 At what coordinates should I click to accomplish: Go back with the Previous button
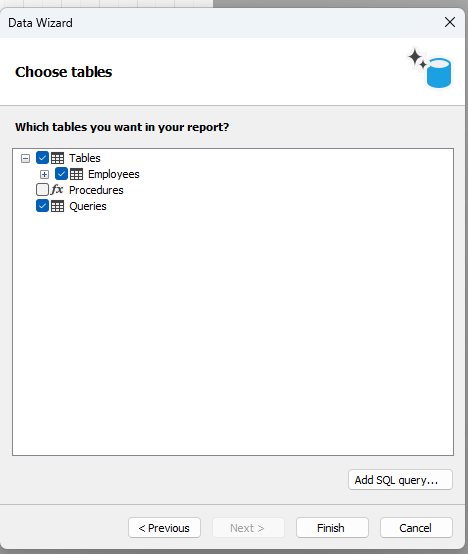(x=164, y=528)
